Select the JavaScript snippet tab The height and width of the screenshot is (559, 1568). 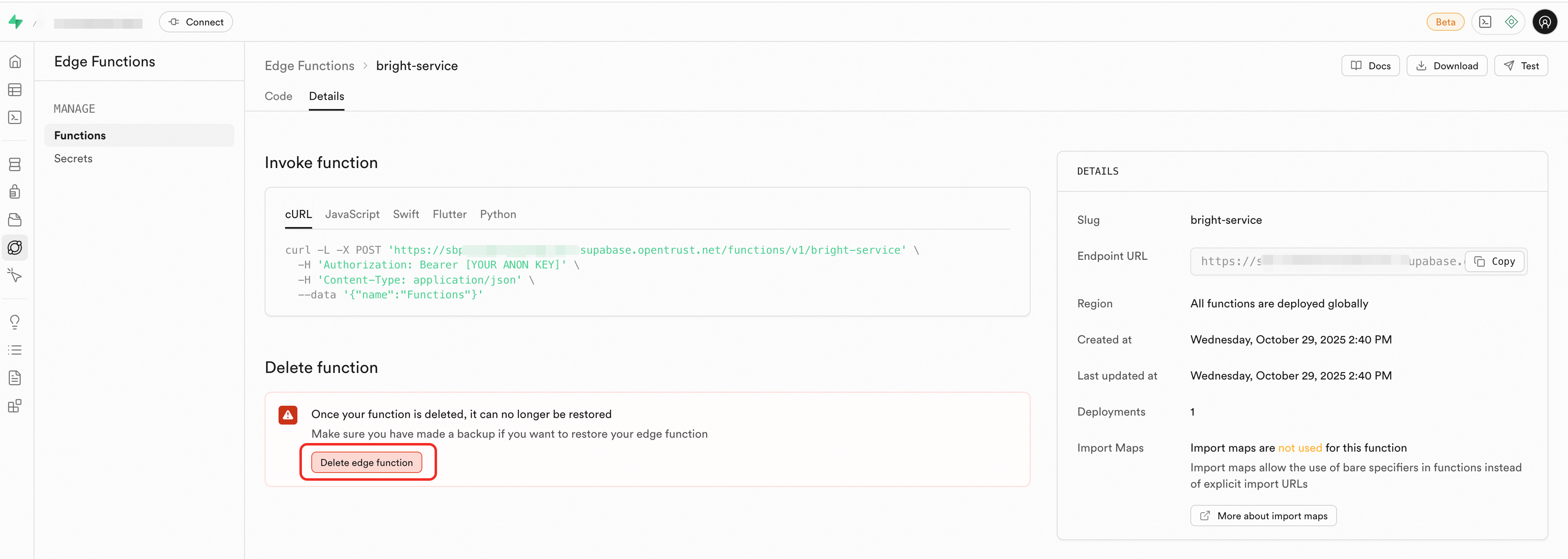pyautogui.click(x=352, y=214)
